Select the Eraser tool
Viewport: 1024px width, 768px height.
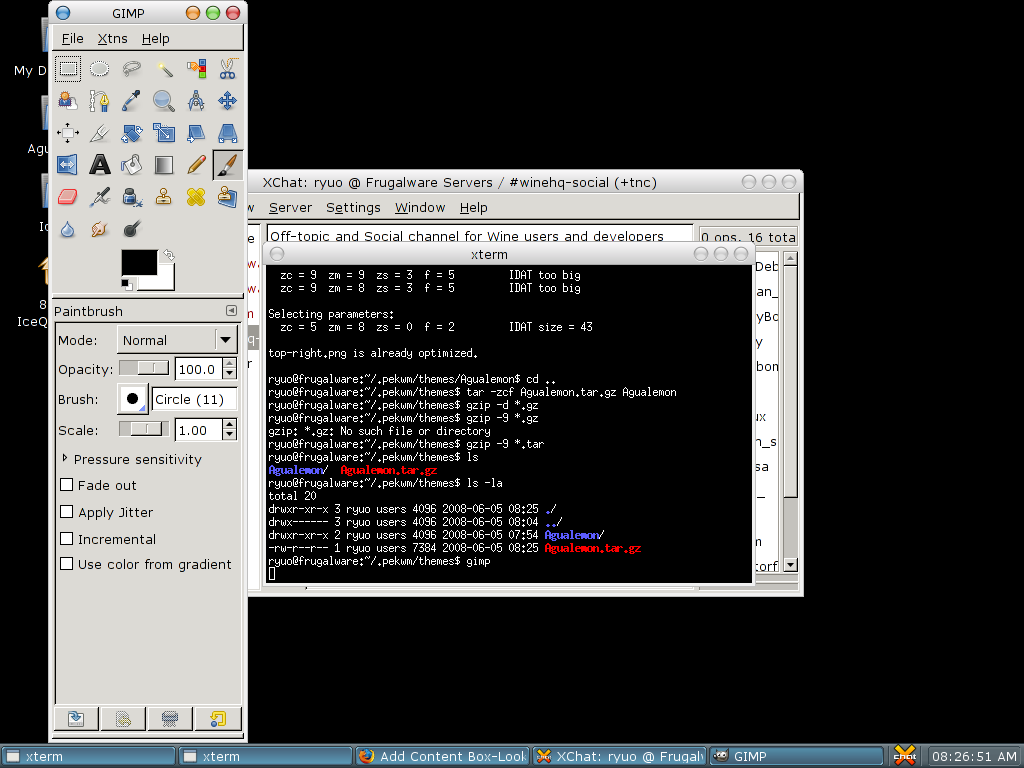pyautogui.click(x=68, y=197)
